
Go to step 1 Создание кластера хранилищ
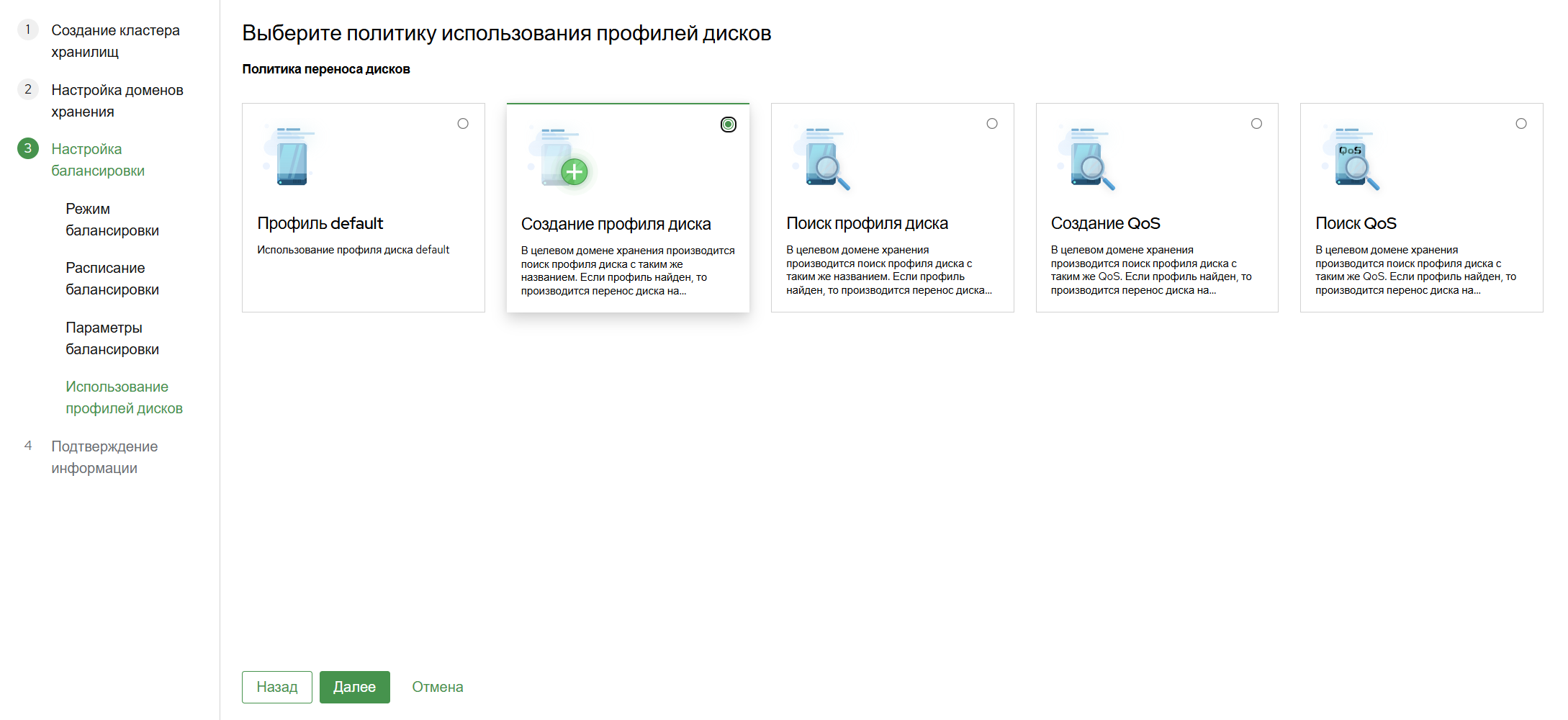[x=115, y=41]
